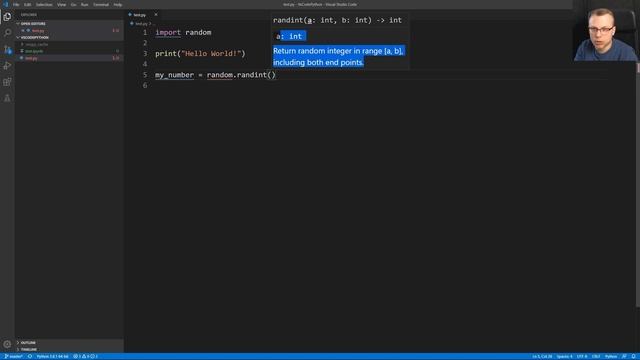640x360 pixels.
Task: Click the EXPLORER panel title
Action: point(29,15)
